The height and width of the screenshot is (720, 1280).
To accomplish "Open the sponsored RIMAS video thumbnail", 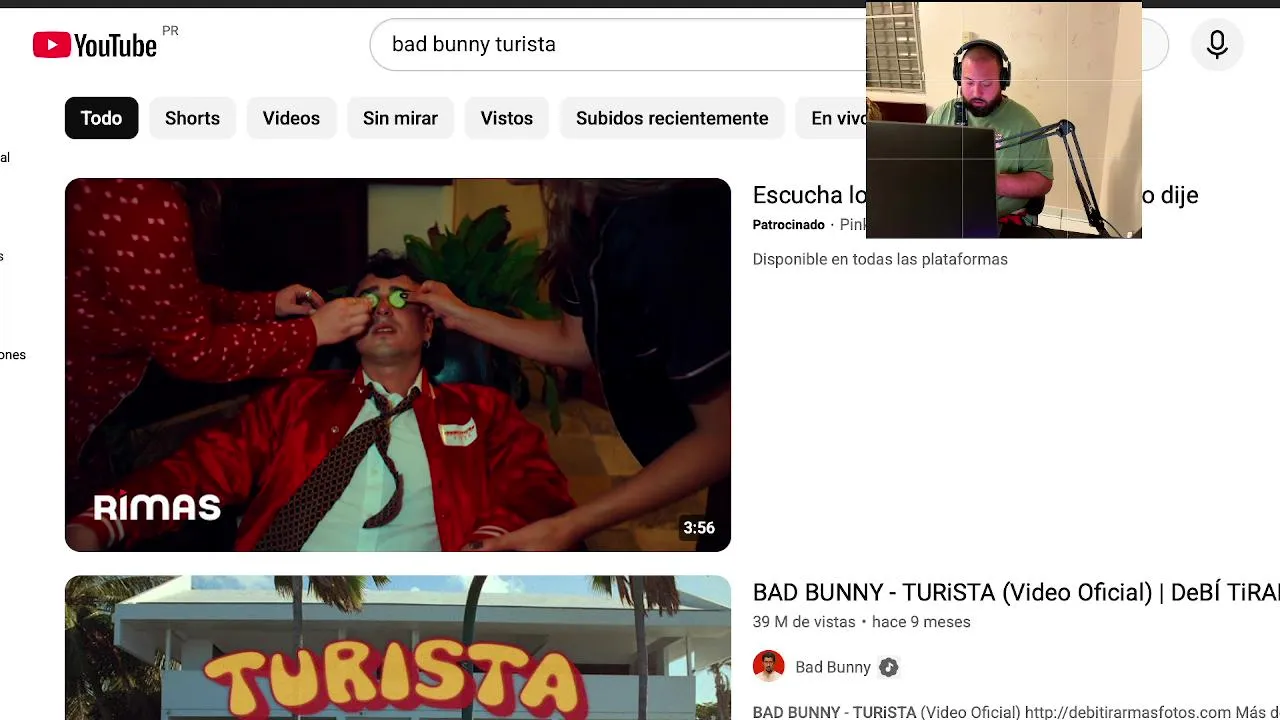I will point(398,365).
